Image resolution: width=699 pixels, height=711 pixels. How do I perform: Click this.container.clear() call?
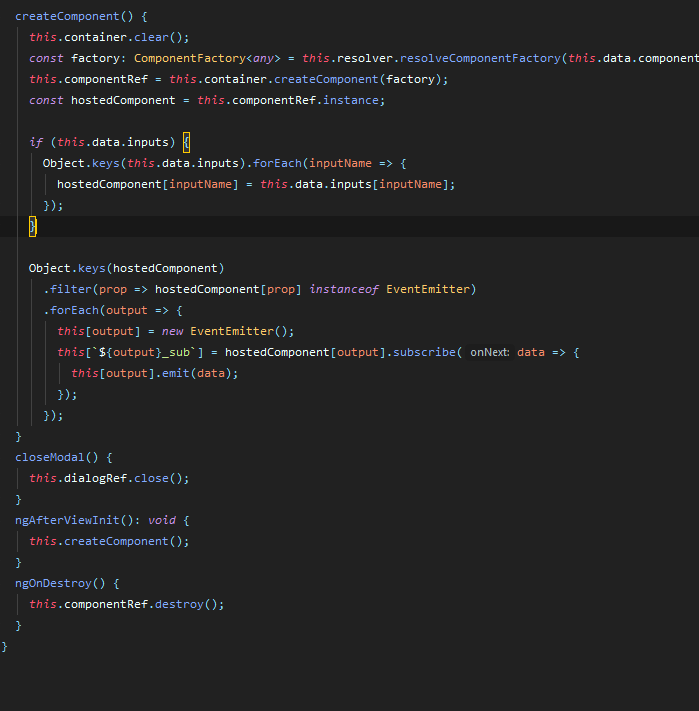[109, 37]
